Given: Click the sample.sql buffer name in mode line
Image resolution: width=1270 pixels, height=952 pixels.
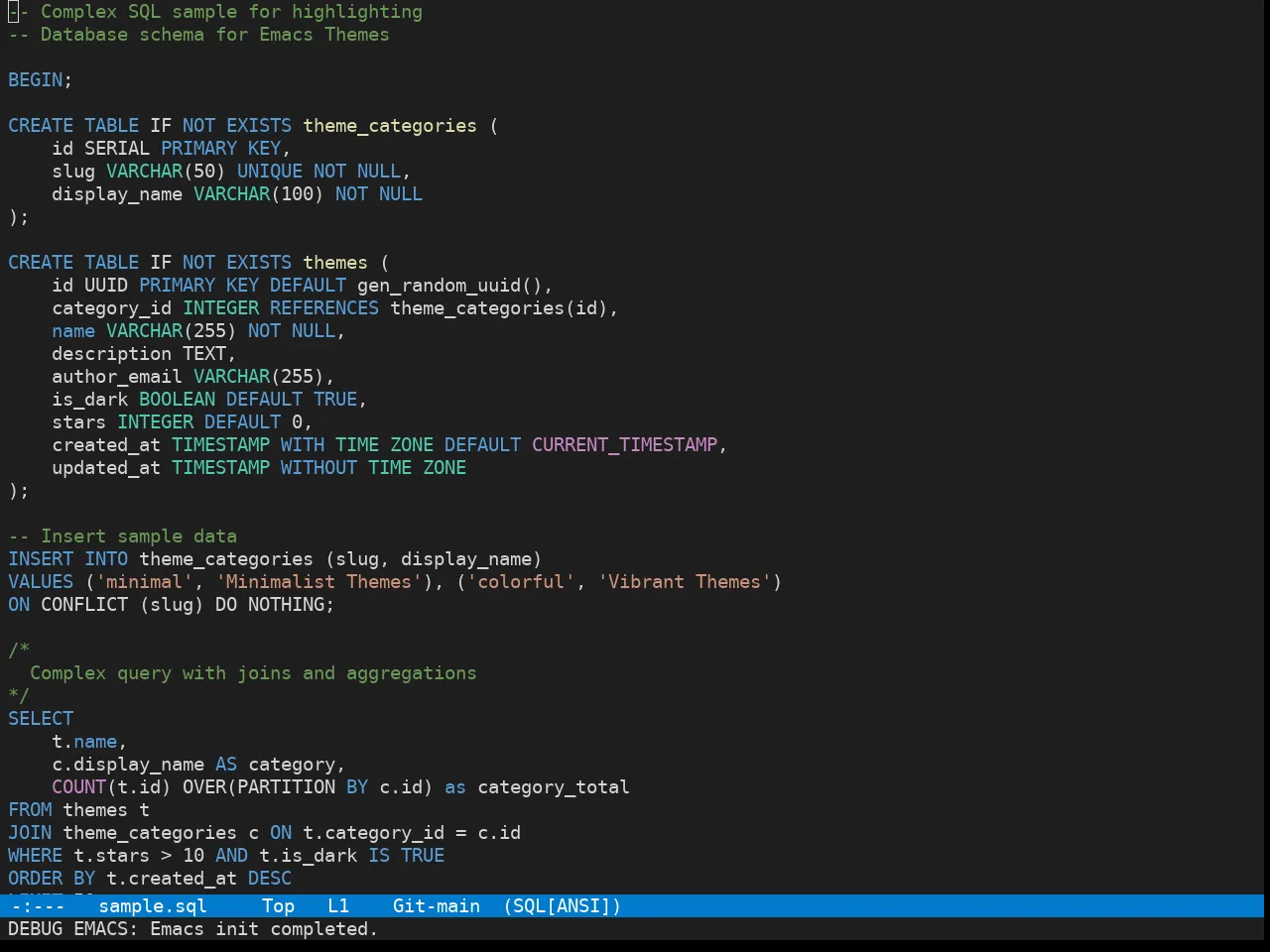Looking at the screenshot, I should 153,906.
